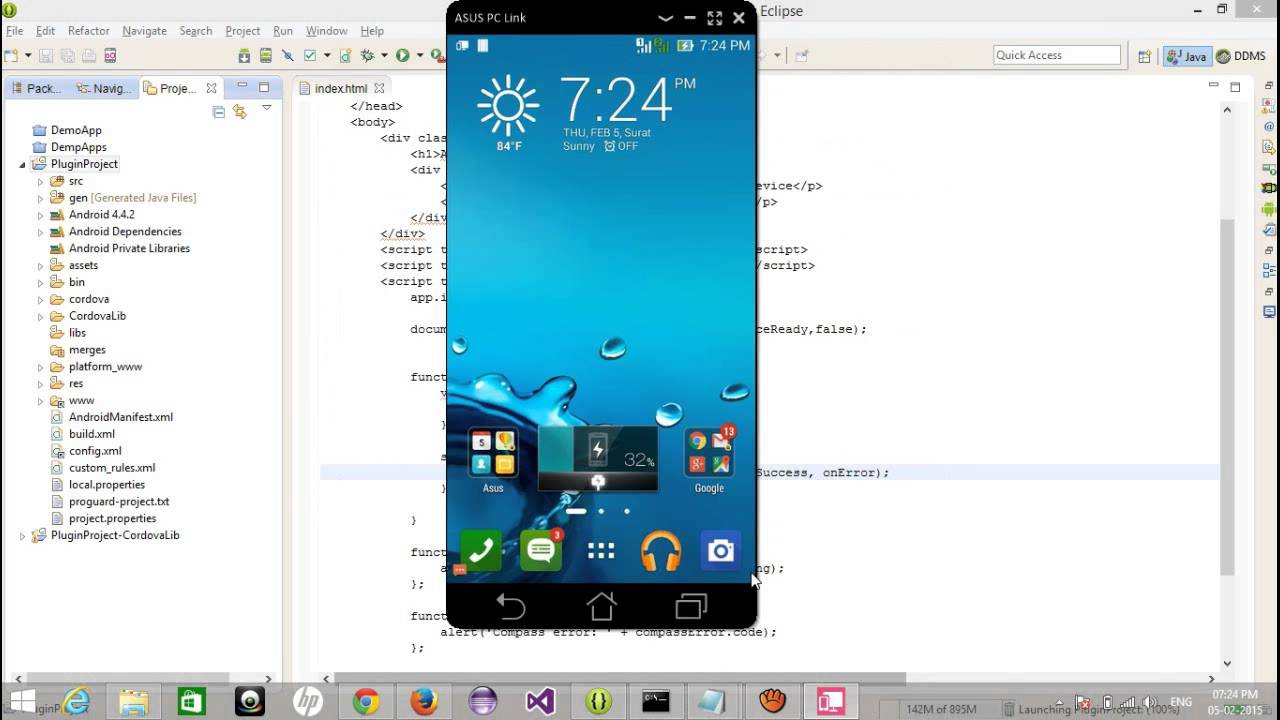
Task: Tap the sun weather widget on phone
Action: pyautogui.click(x=509, y=112)
